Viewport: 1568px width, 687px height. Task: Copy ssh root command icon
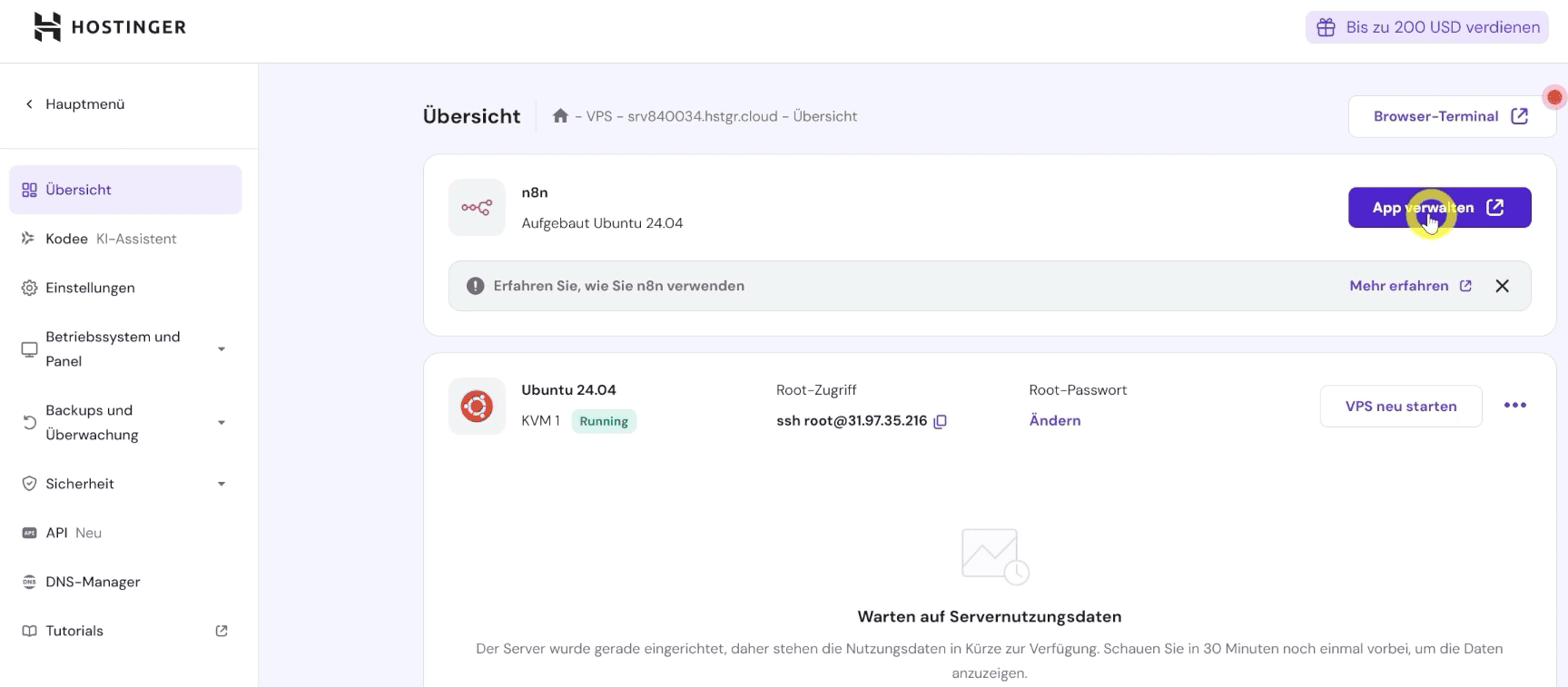(x=941, y=421)
